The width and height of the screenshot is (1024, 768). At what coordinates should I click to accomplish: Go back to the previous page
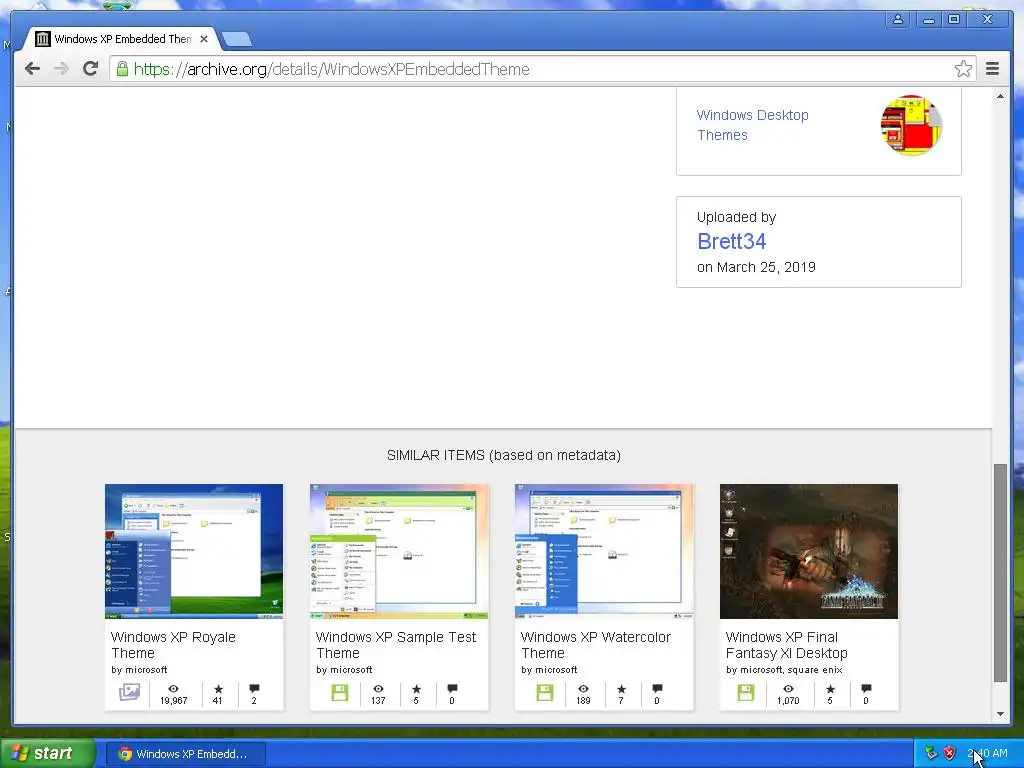(32, 69)
